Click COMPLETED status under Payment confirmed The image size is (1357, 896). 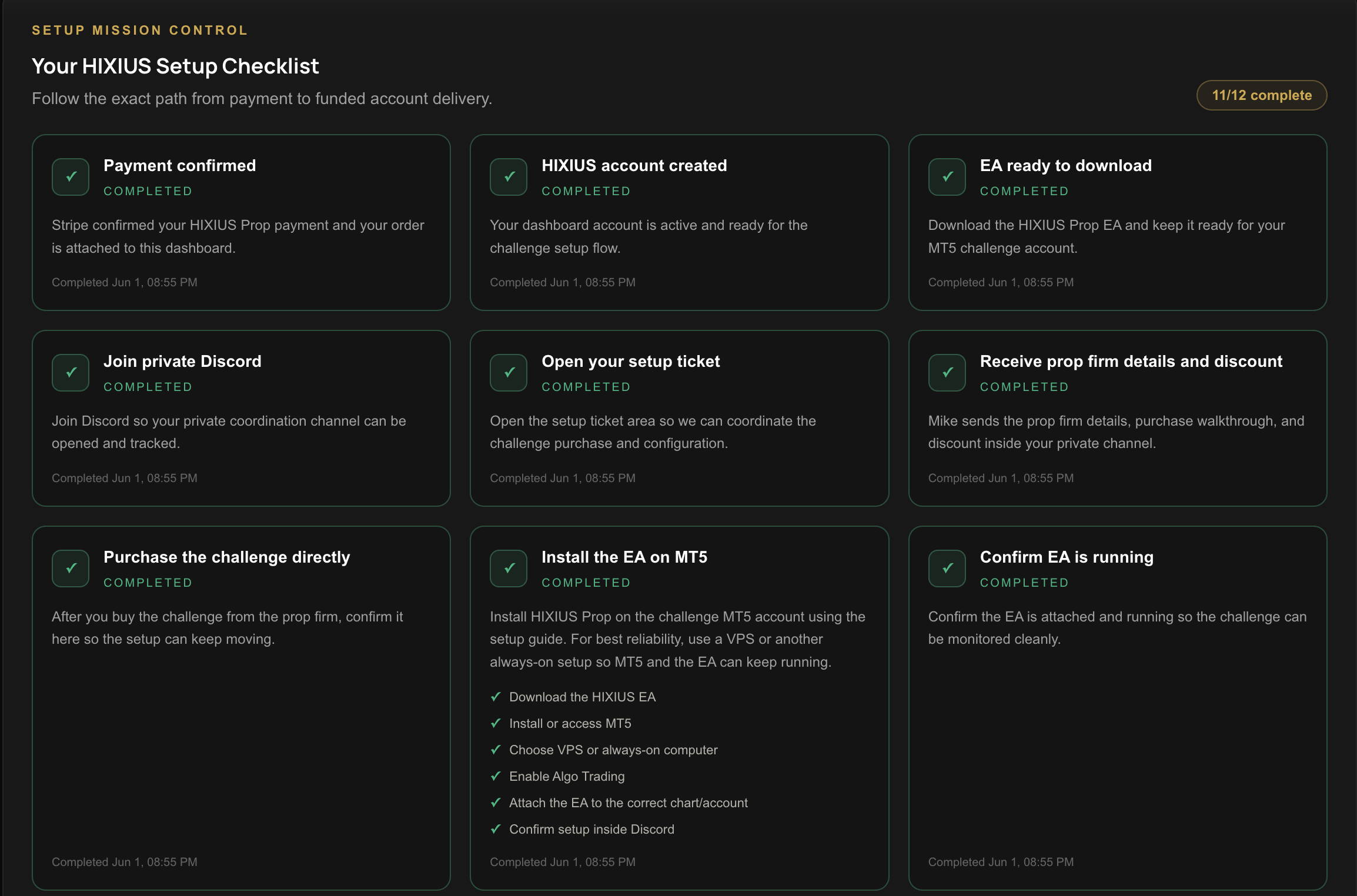click(148, 191)
